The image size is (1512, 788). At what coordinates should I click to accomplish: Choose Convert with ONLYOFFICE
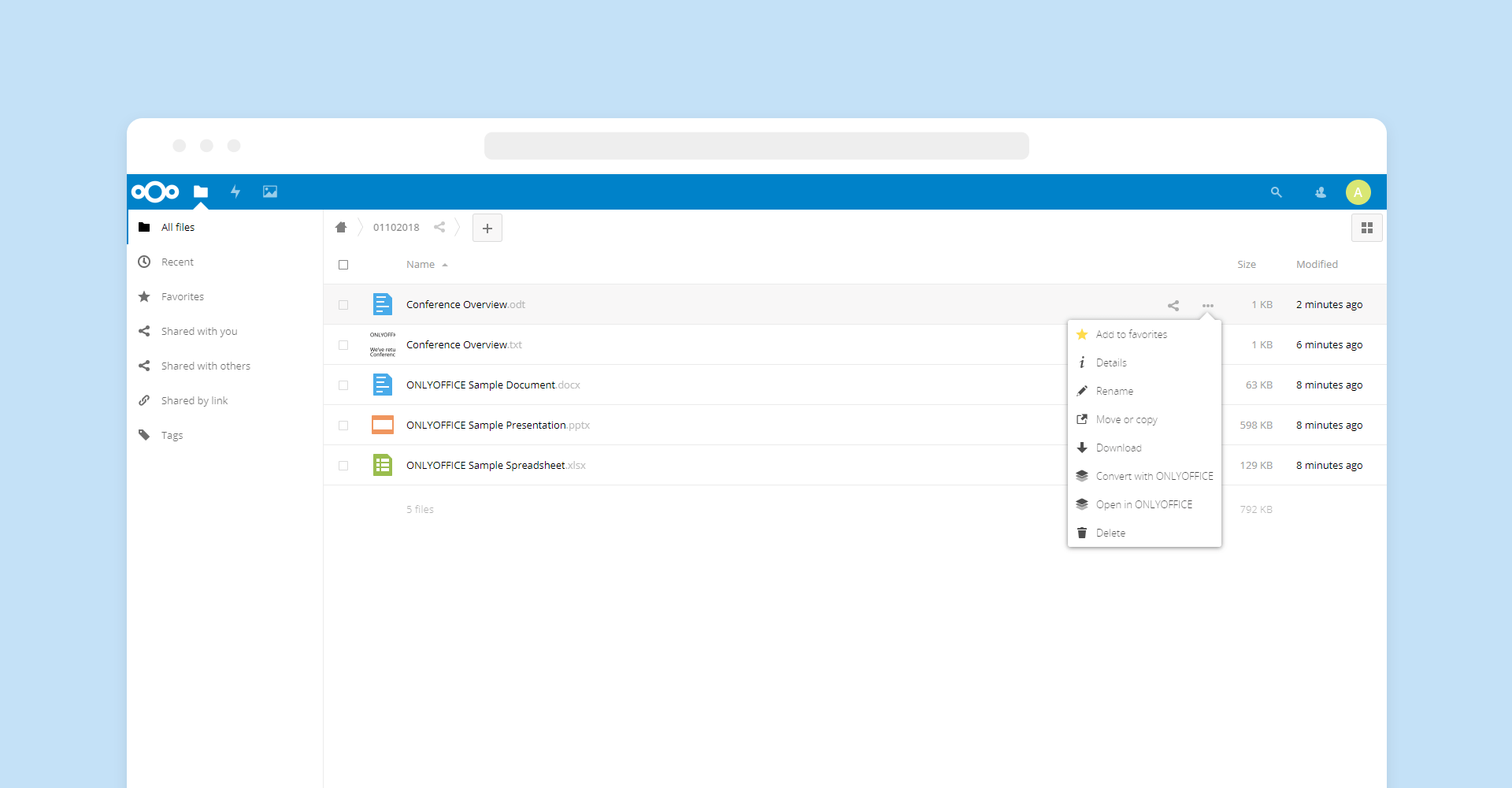pos(1154,476)
